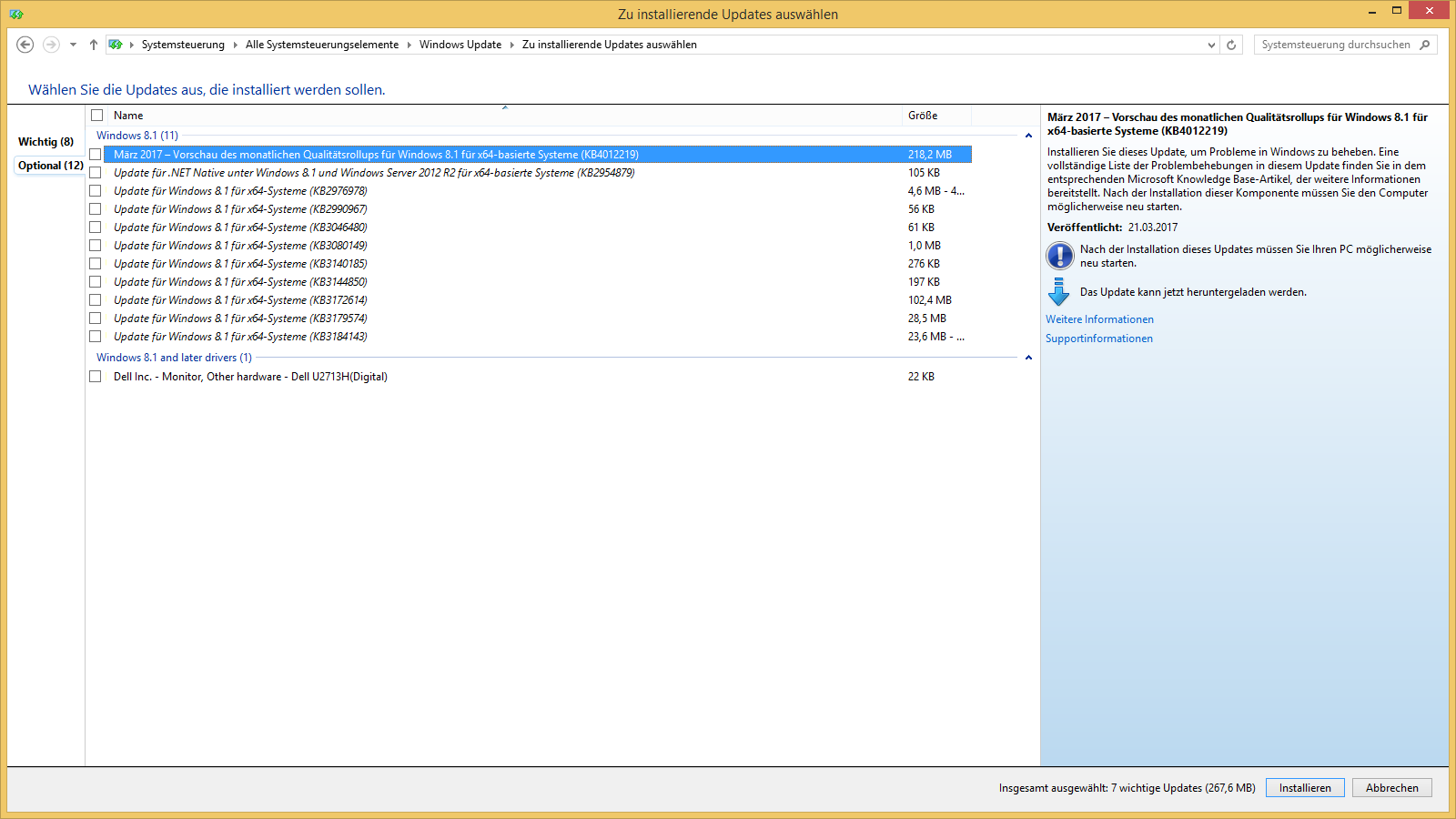Collapse the Windows 8.1 and later drivers group
The width and height of the screenshot is (1456, 819).
click(1028, 358)
